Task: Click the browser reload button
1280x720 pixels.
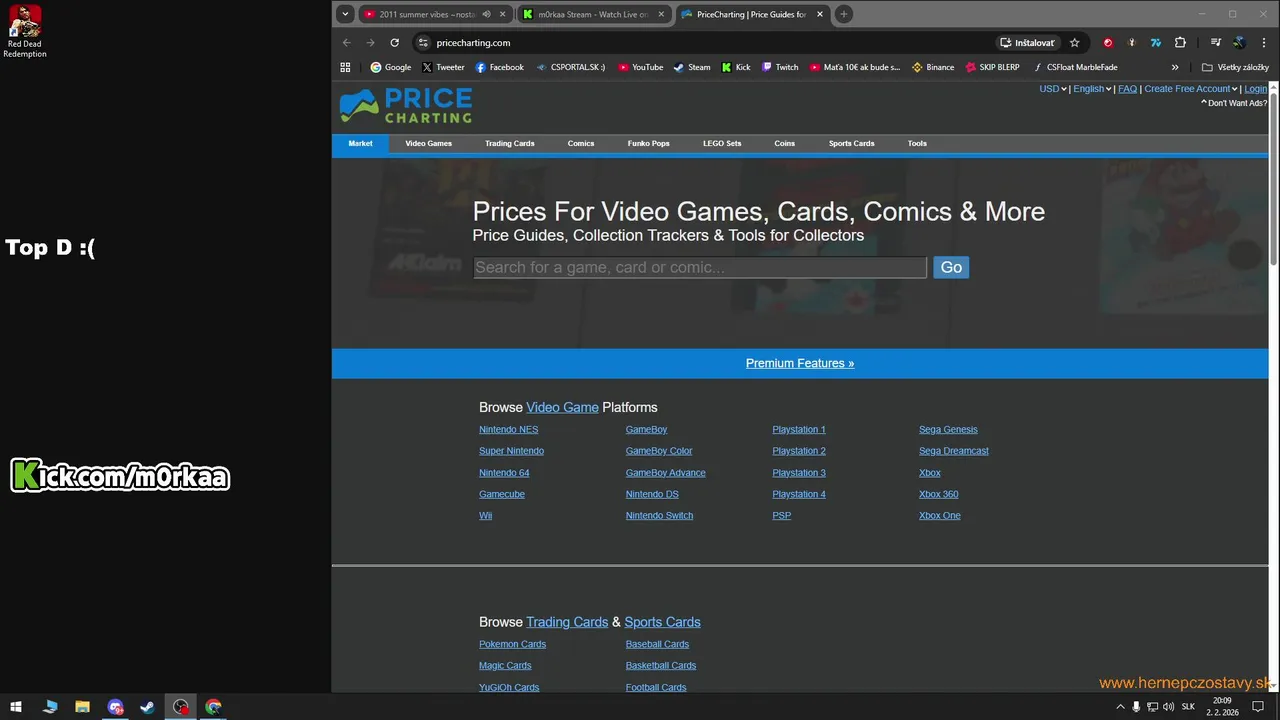Action: 395,43
